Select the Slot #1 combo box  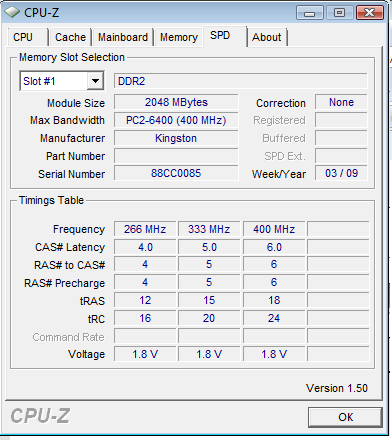(62, 81)
